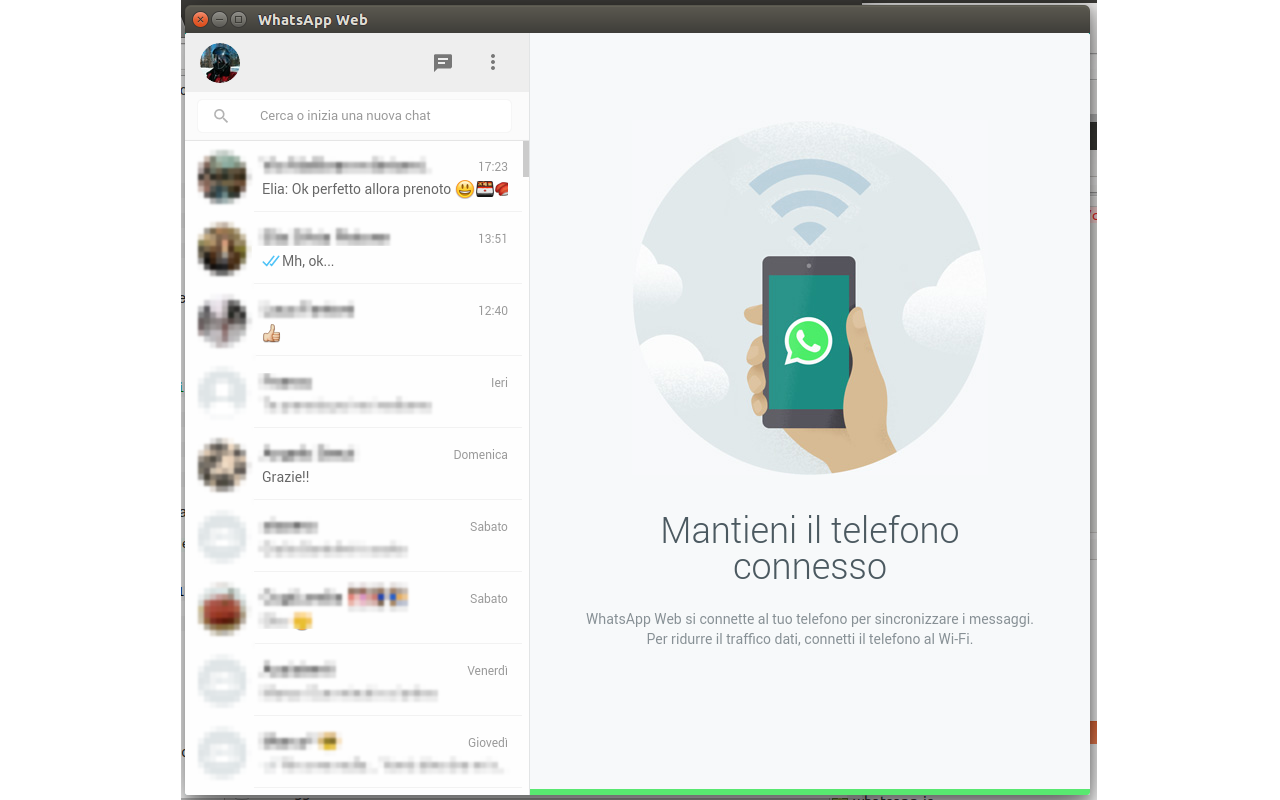Maximize the WhatsApp Web window
Image resolution: width=1280 pixels, height=800 pixels.
pos(238,19)
